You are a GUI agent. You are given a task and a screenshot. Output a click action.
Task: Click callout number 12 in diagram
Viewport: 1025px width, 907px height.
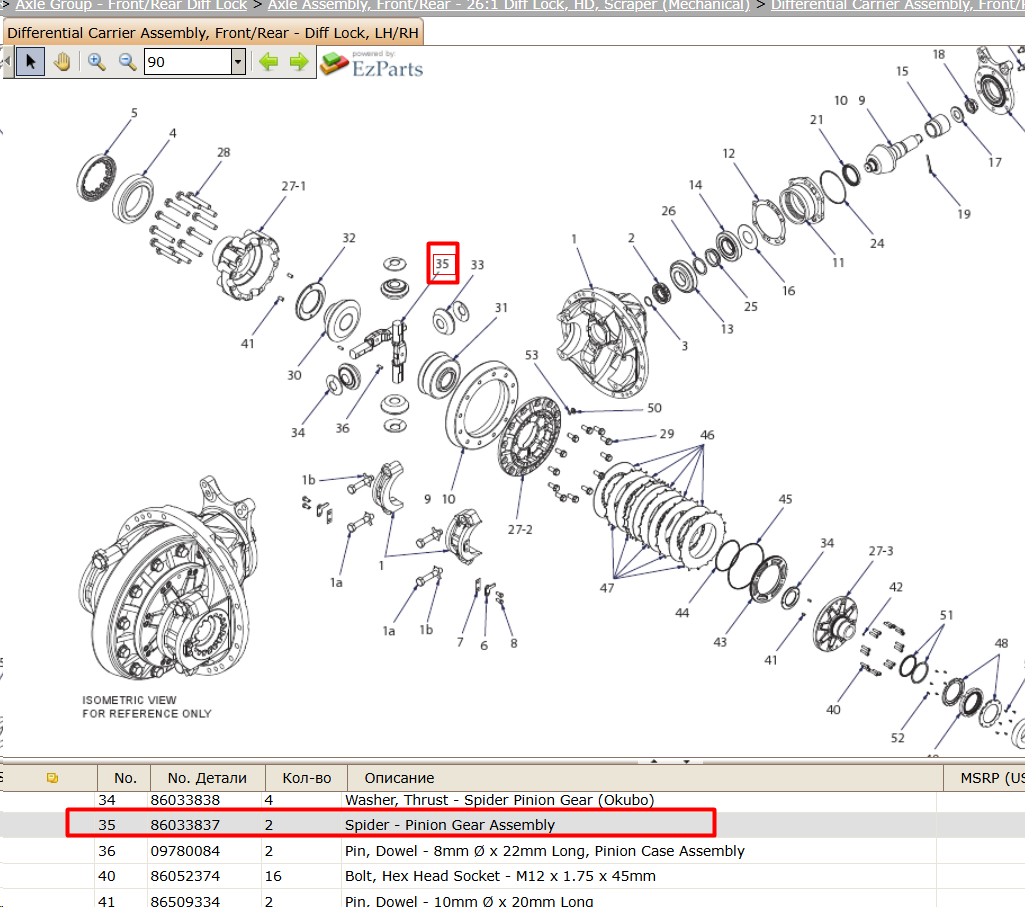click(x=728, y=154)
